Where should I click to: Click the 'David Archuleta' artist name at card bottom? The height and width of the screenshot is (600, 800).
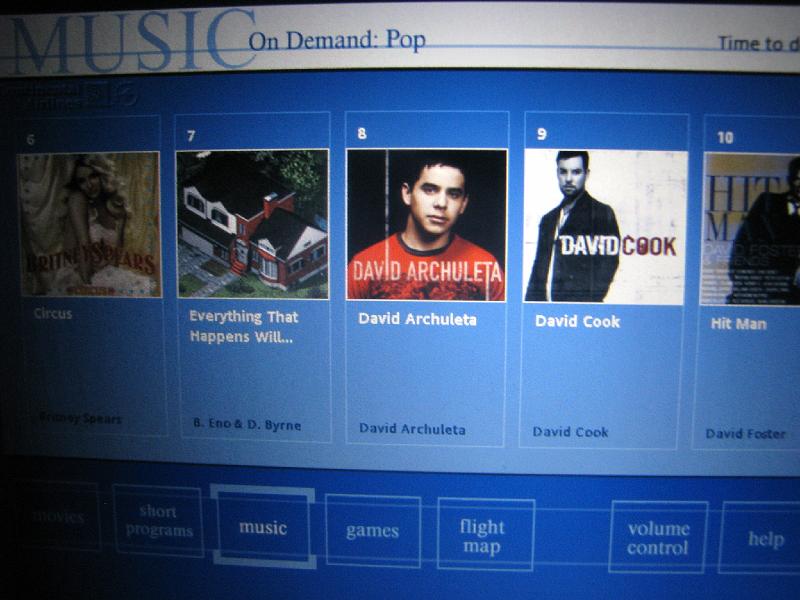point(412,429)
